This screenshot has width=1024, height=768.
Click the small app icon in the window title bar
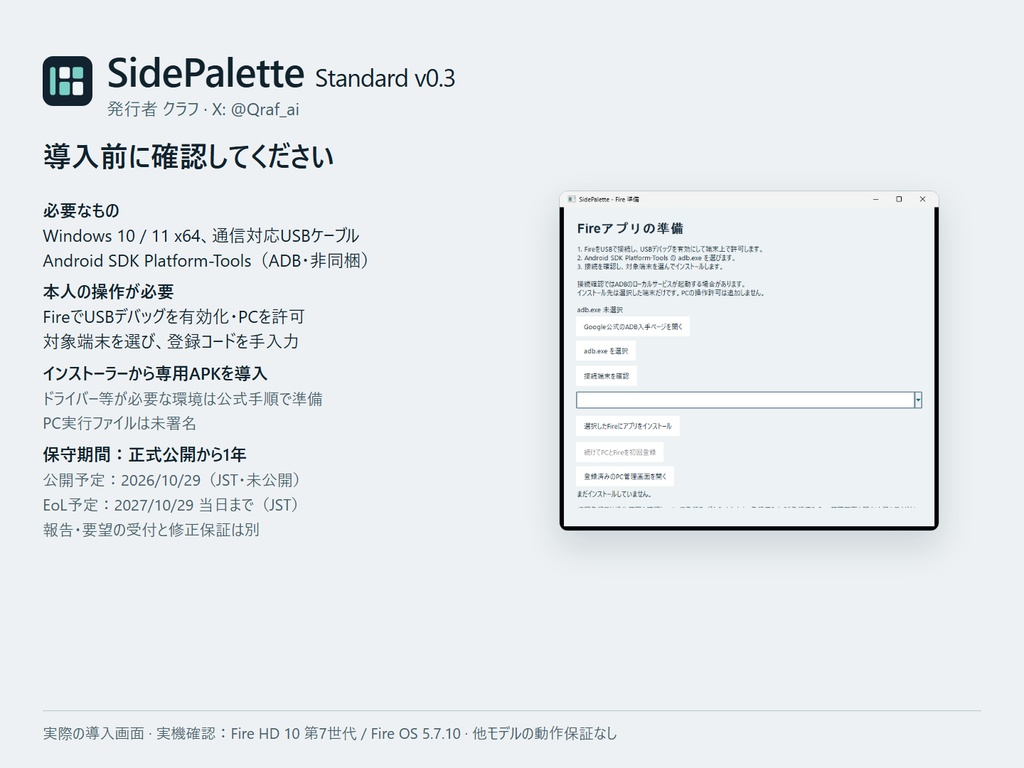(571, 199)
